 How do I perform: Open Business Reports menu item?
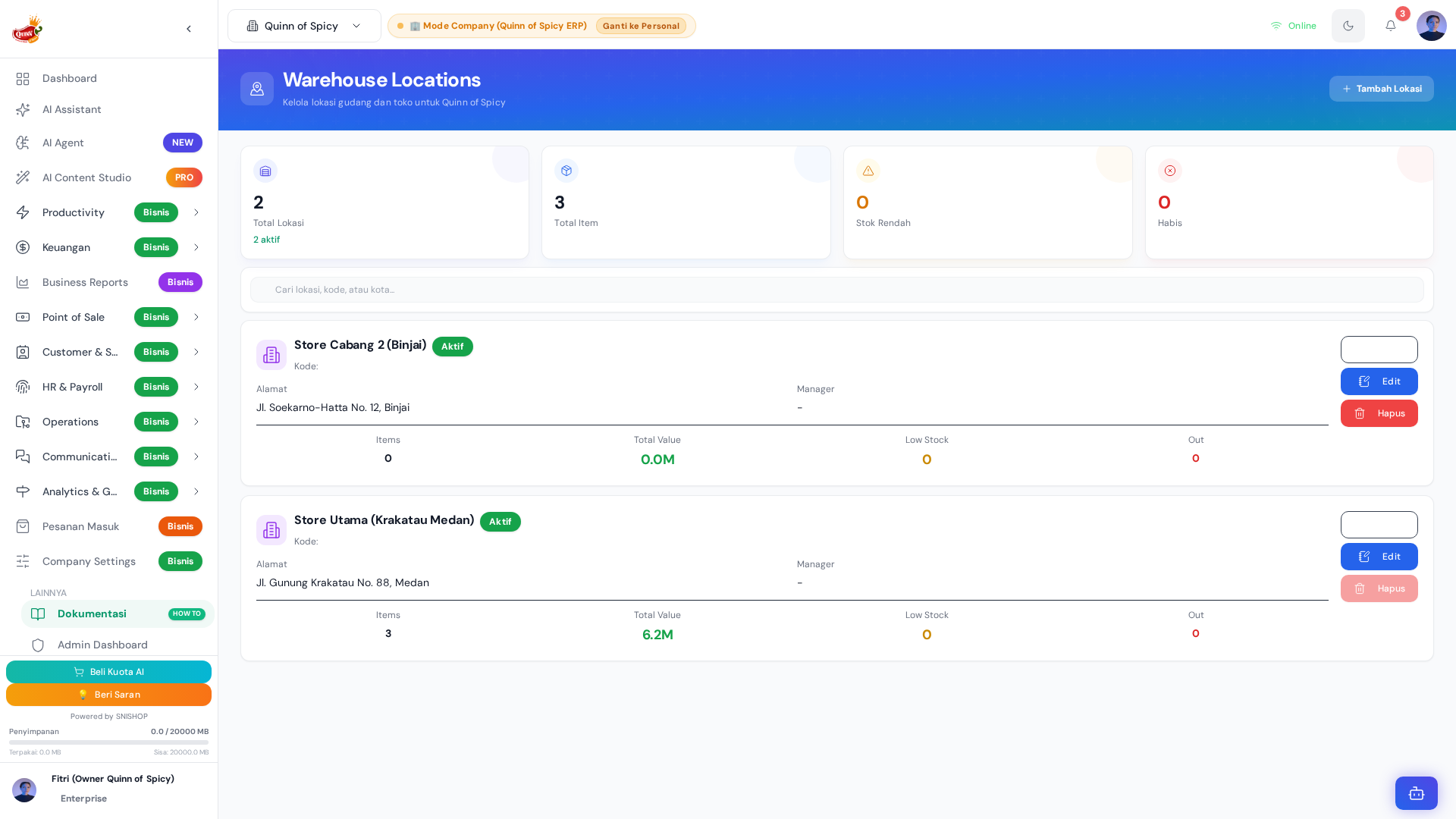click(108, 282)
